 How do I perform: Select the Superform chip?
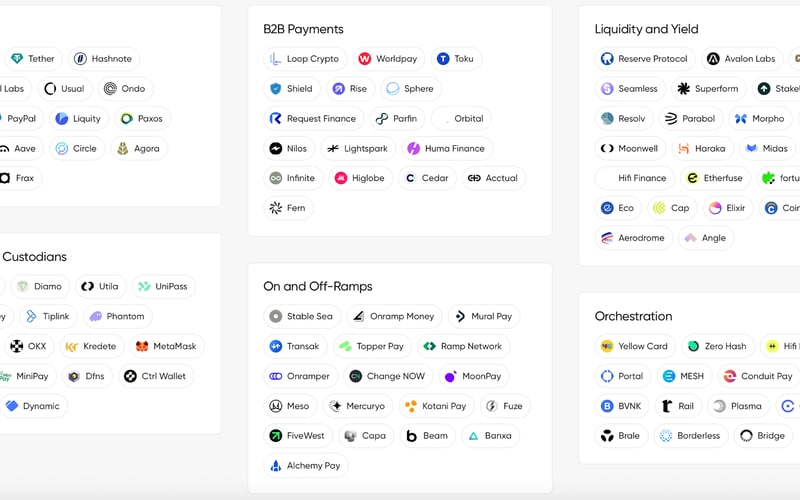coord(709,89)
